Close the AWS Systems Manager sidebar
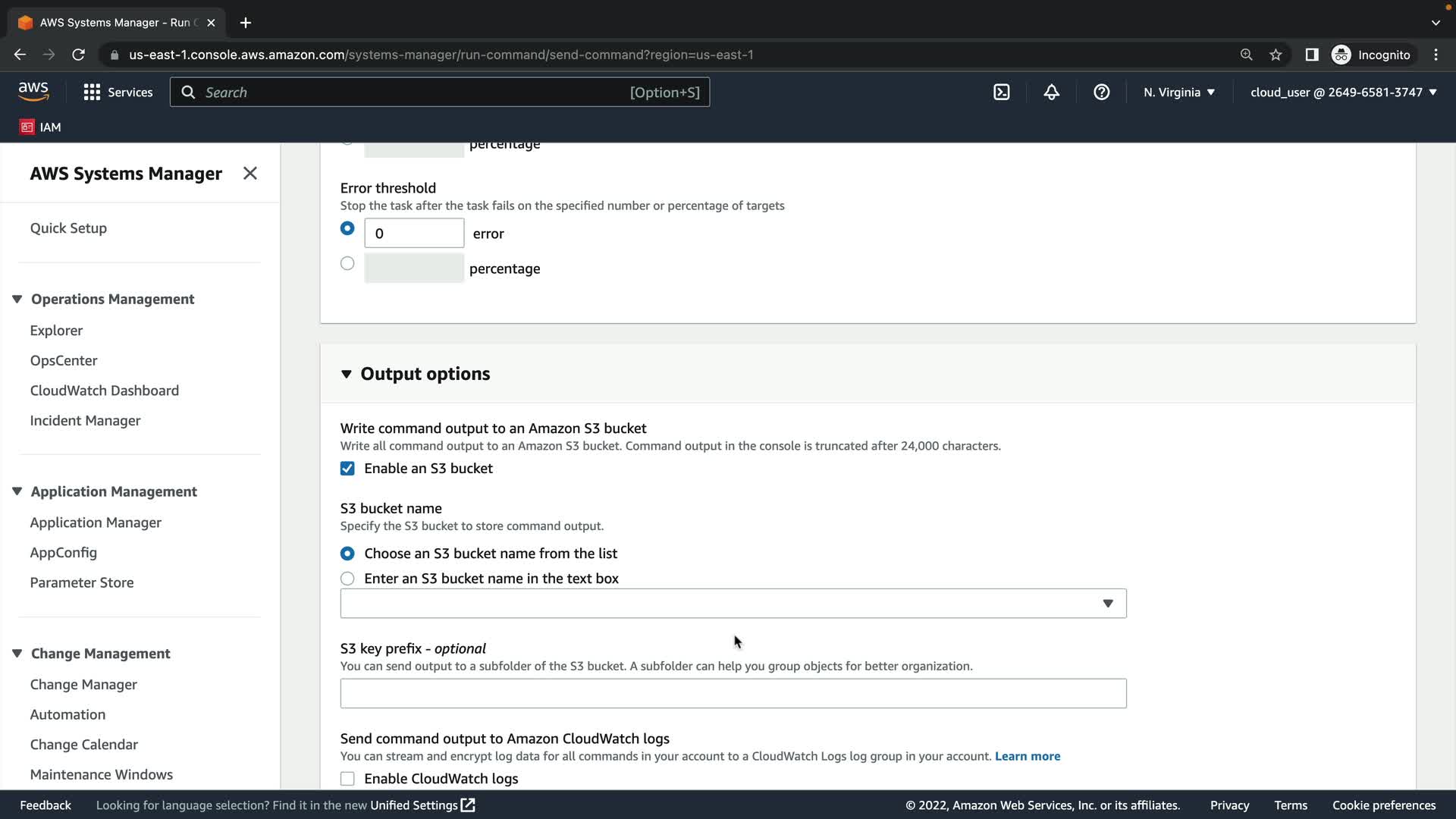The width and height of the screenshot is (1456, 819). click(249, 174)
